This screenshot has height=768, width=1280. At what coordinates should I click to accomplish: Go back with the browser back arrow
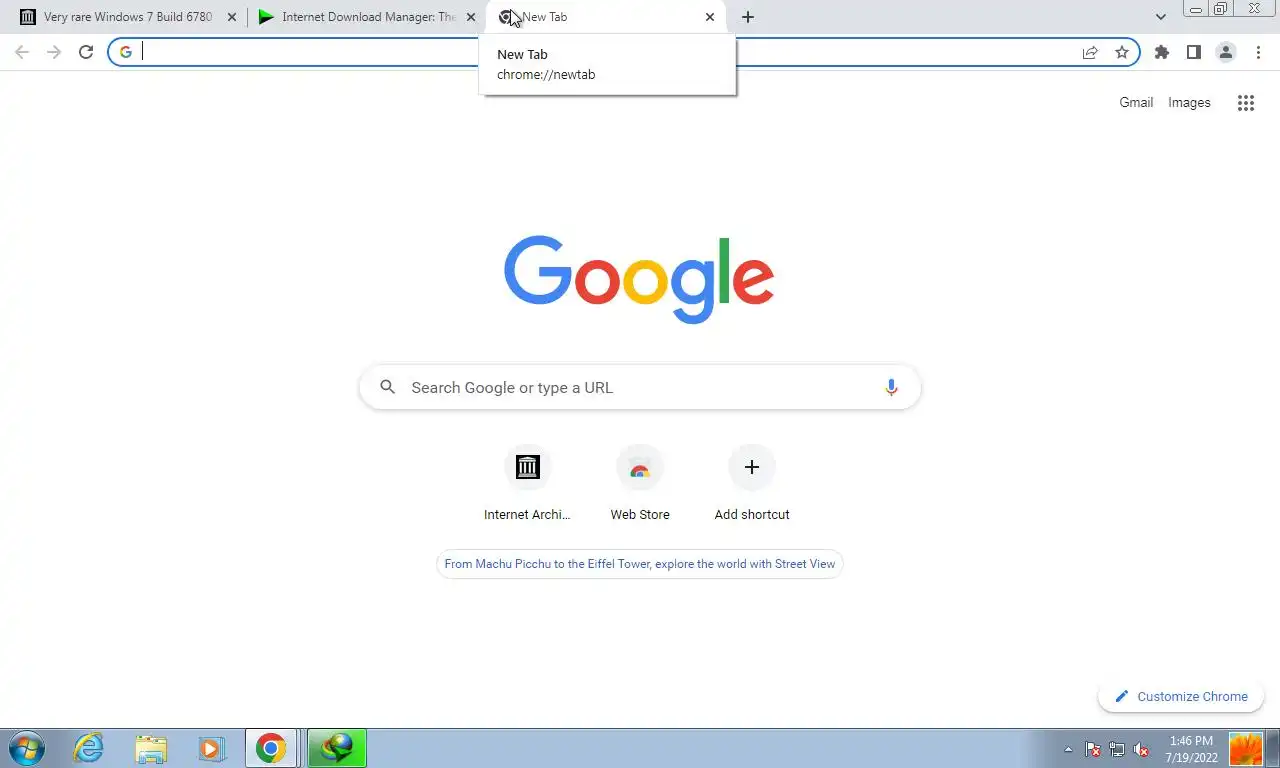coord(22,52)
